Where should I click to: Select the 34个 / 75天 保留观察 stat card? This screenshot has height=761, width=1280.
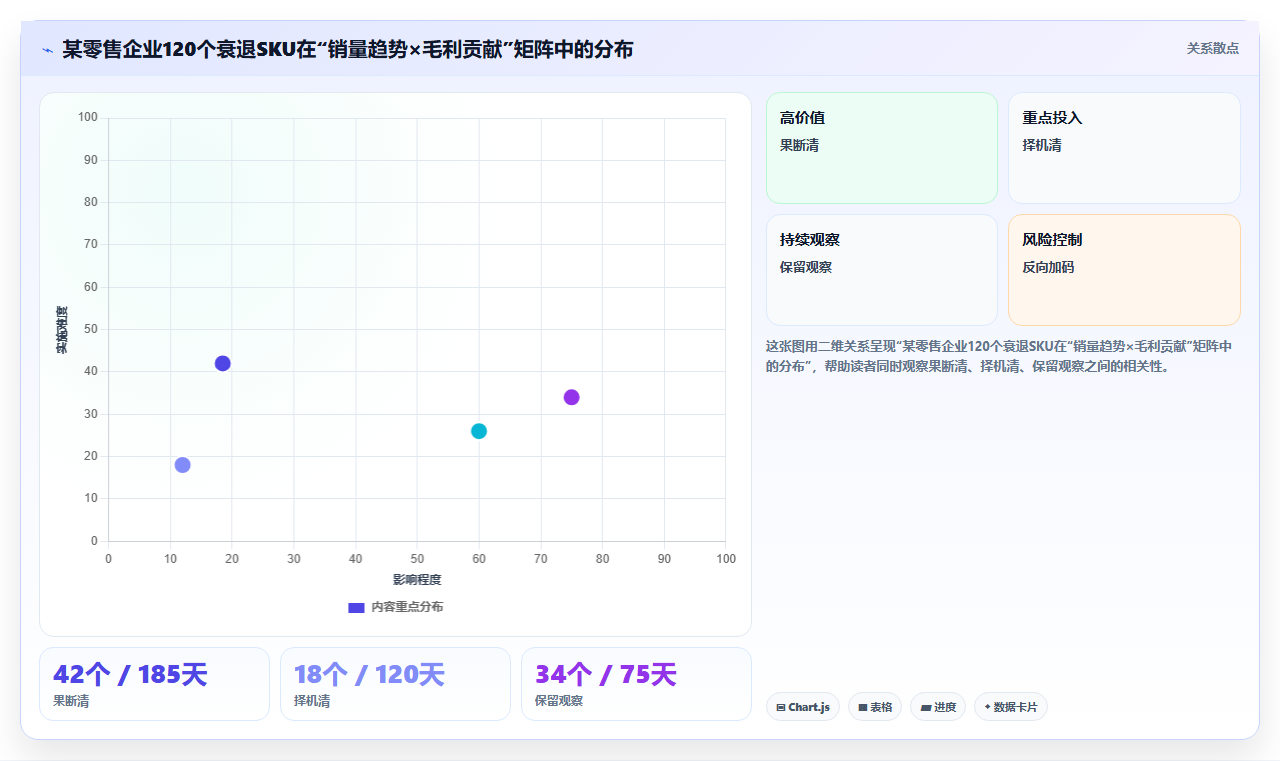pos(636,684)
